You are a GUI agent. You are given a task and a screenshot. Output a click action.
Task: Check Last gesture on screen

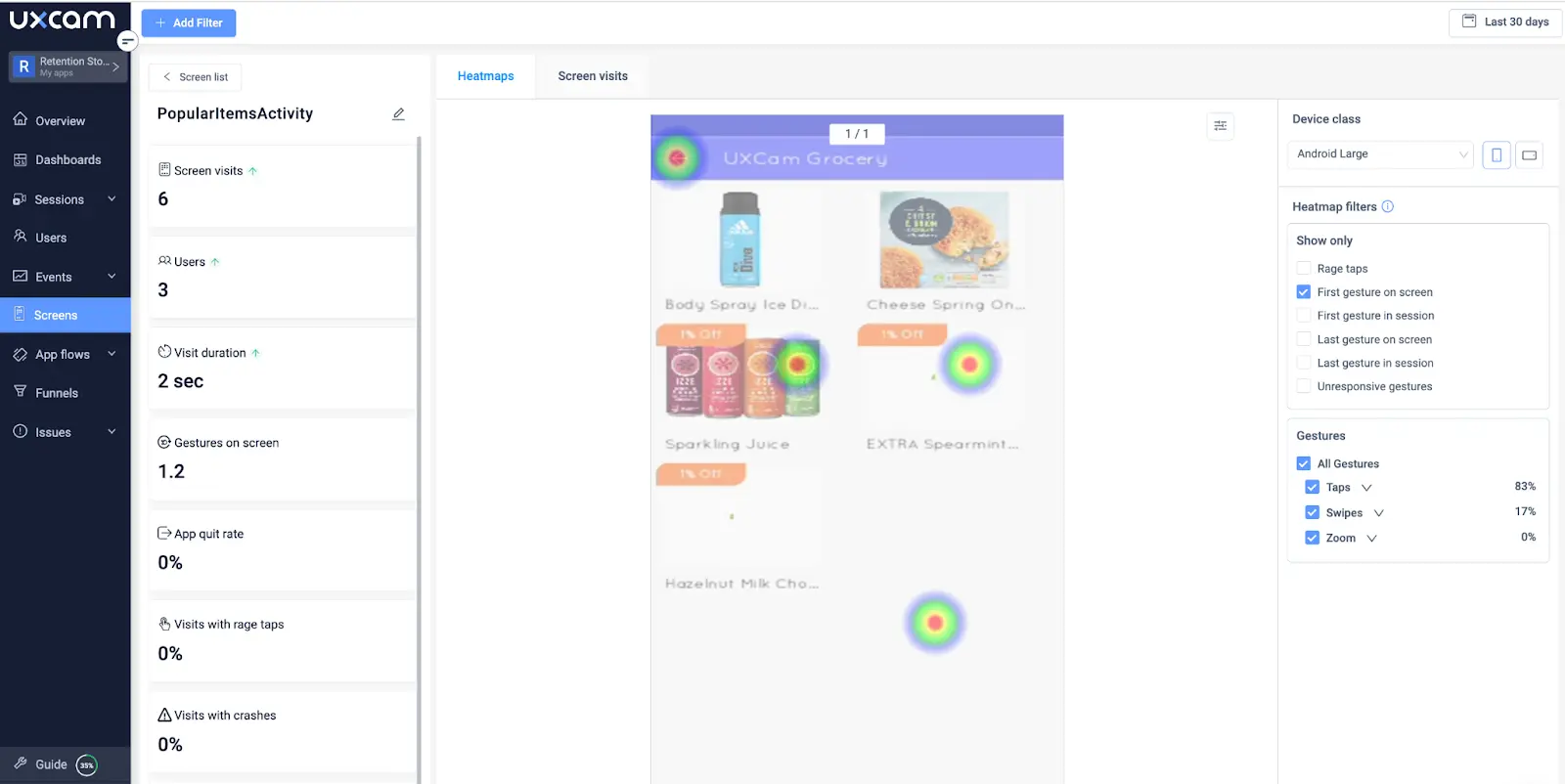click(x=1304, y=338)
